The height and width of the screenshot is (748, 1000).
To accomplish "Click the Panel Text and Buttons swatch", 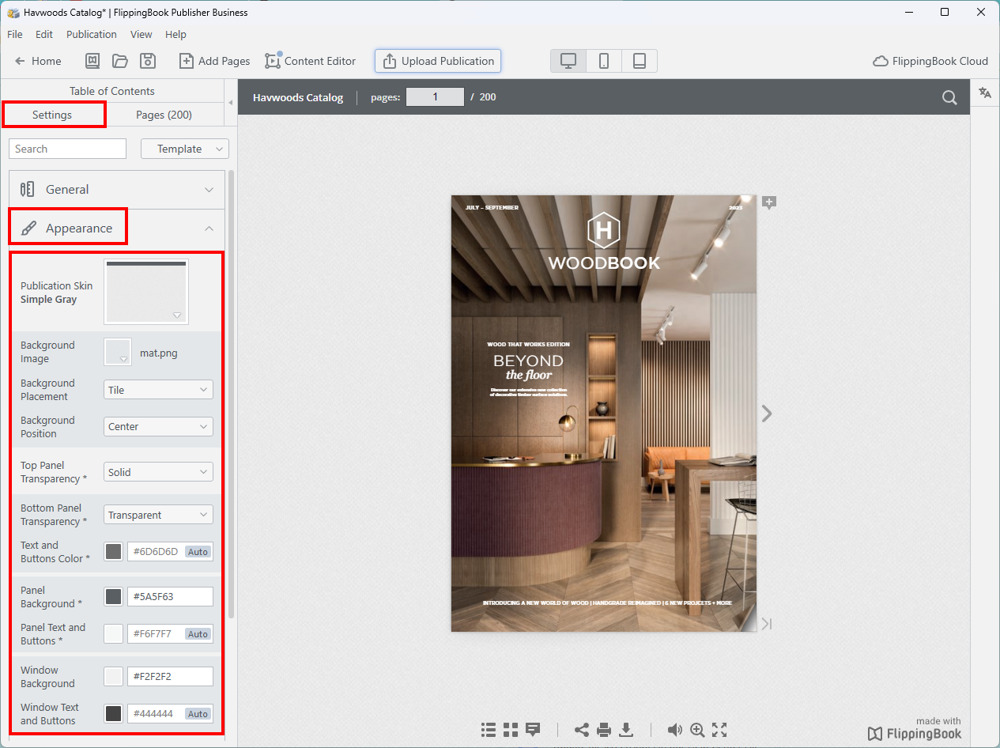I will tap(114, 634).
